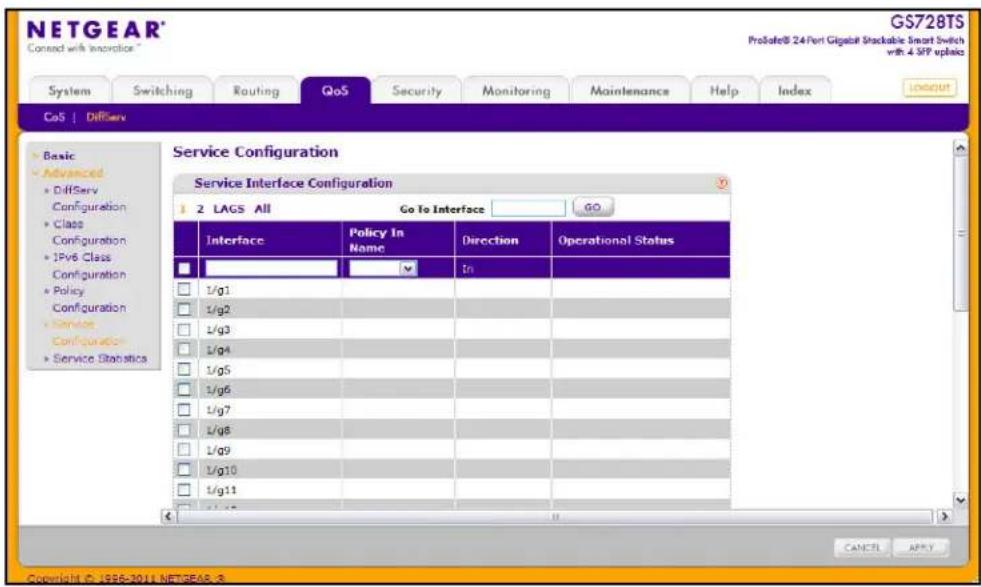Image resolution: width=981 pixels, height=587 pixels.
Task: Show unit 1 interfaces link
Action: coord(183,209)
